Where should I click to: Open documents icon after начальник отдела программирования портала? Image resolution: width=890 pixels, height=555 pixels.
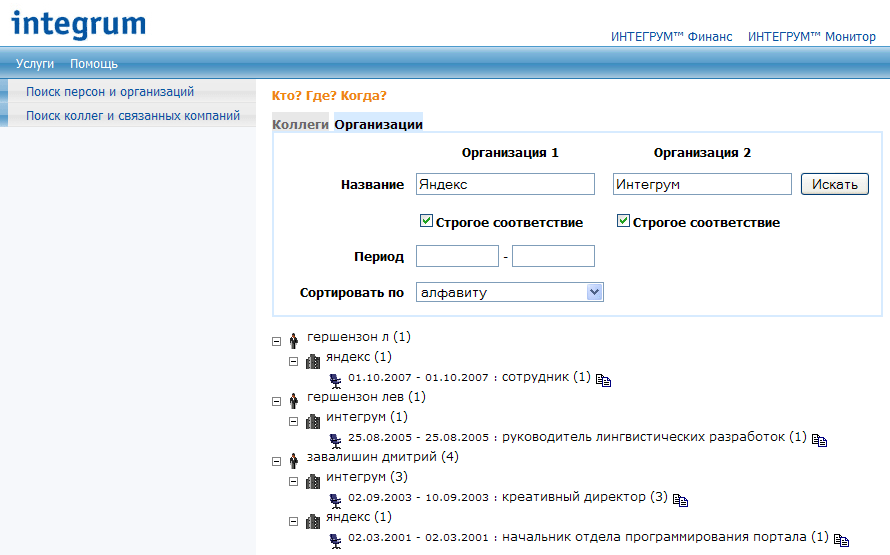coord(841,541)
